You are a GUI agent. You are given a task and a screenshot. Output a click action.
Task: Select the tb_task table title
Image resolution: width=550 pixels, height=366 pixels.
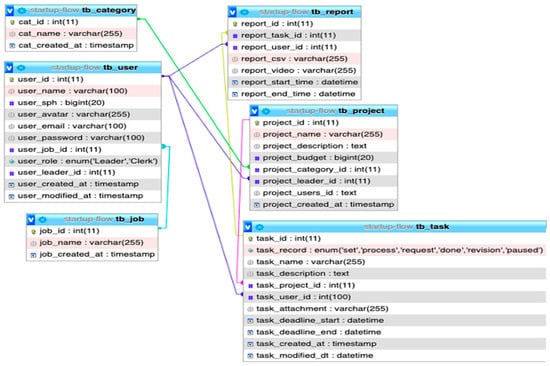click(x=432, y=227)
